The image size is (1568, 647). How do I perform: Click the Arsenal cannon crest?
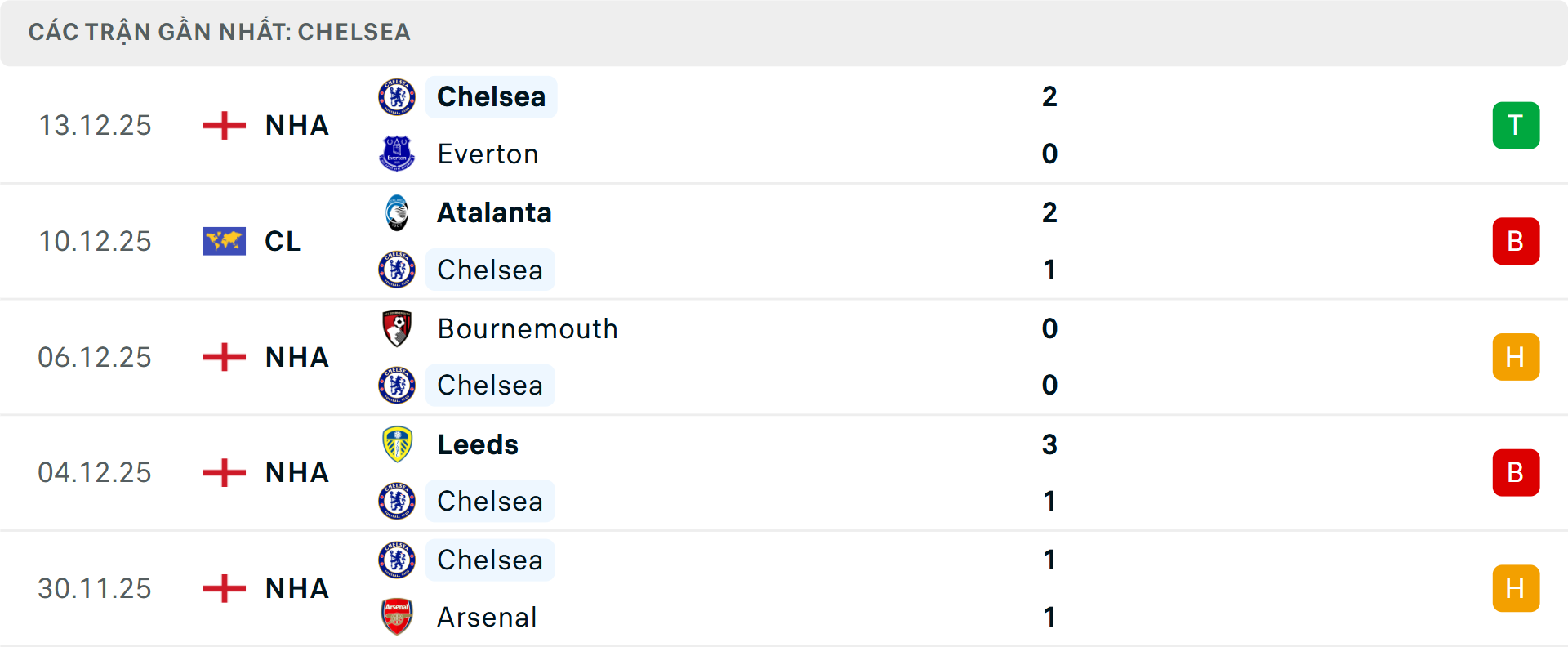point(398,618)
